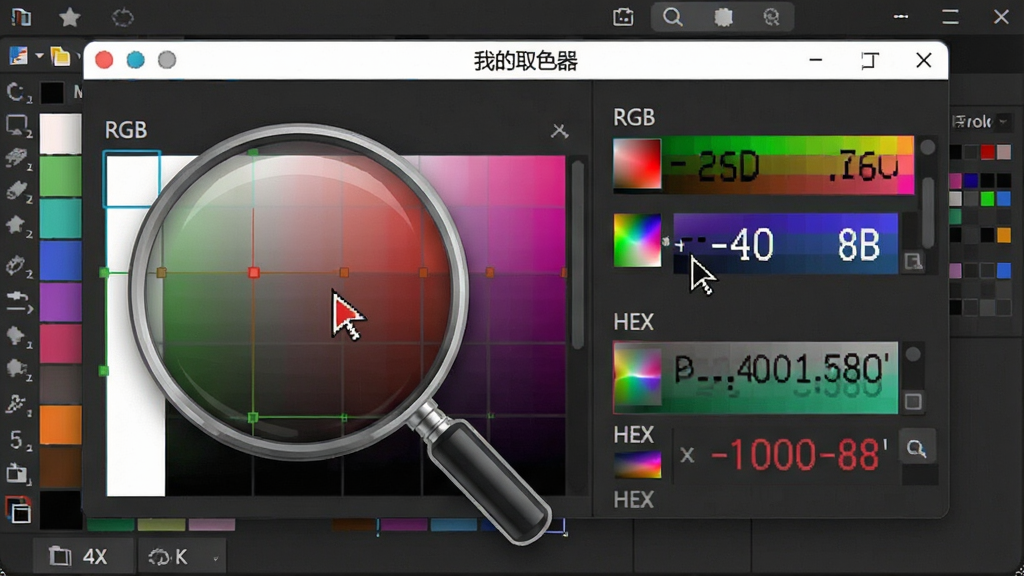1024x576 pixels.
Task: Click the star favorite icon in top bar
Action: (69, 17)
